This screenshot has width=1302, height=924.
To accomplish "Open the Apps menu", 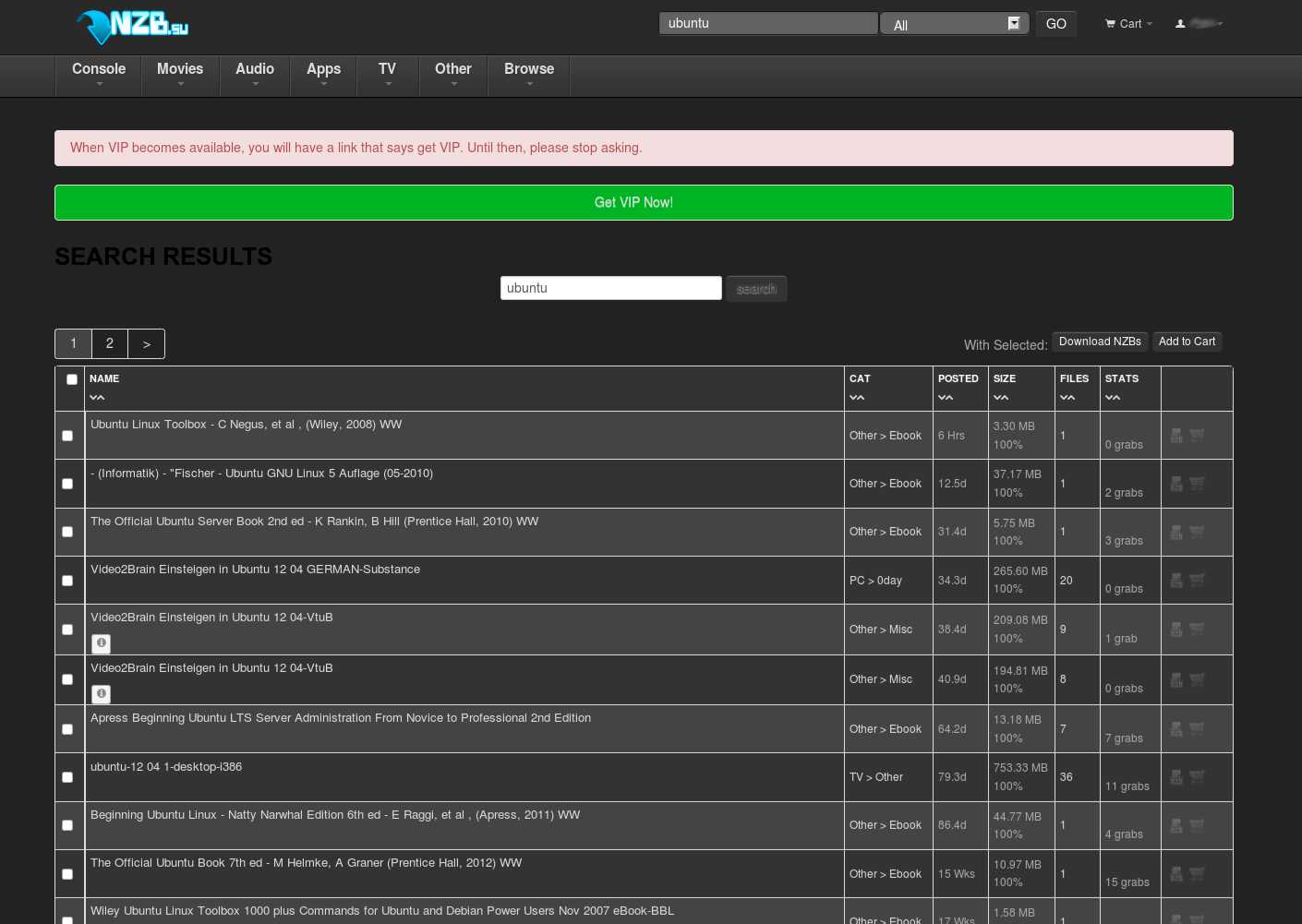I will point(324,75).
